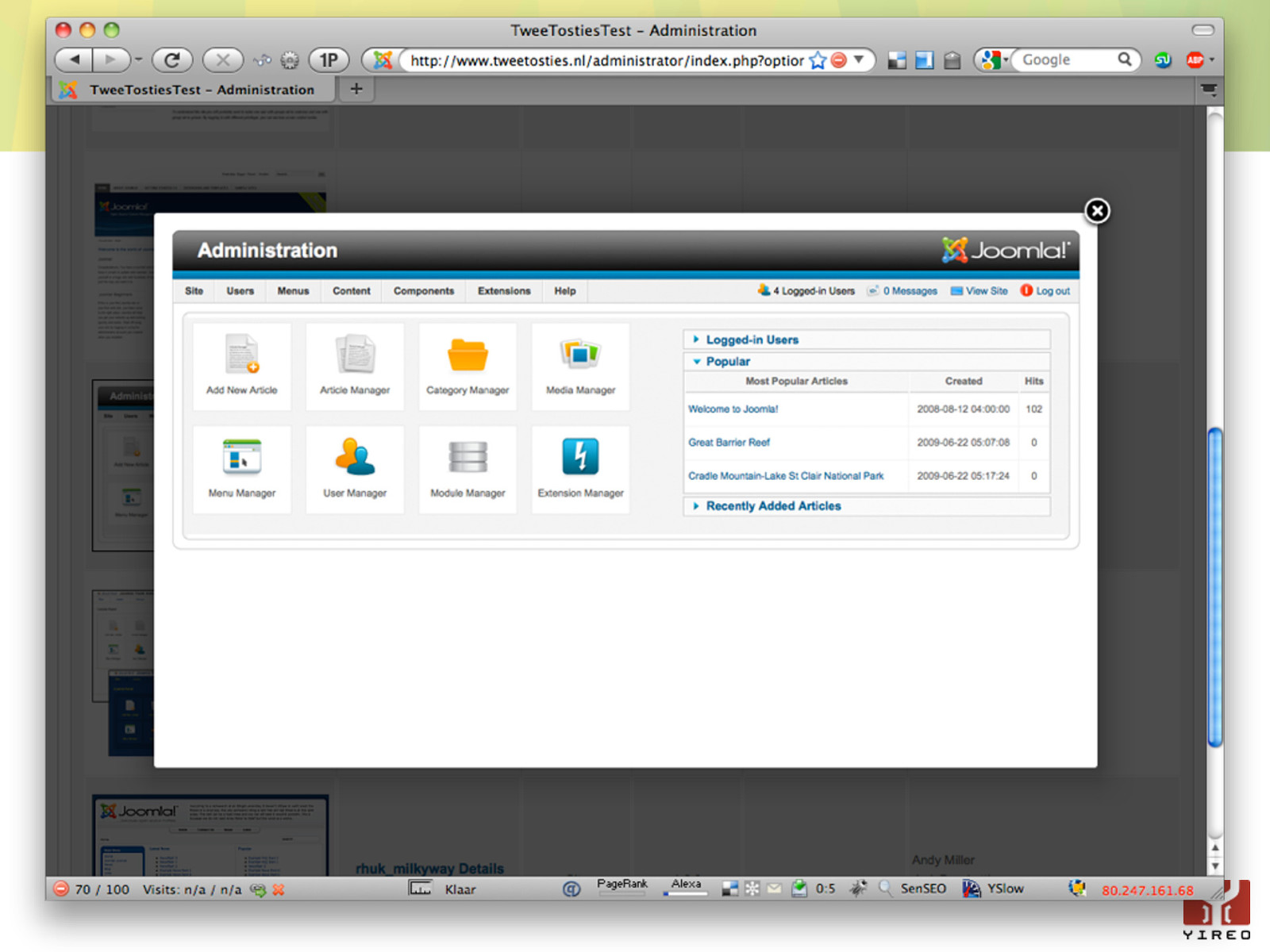Open the Extensions menu
This screenshot has width=1270, height=952.
[x=504, y=291]
